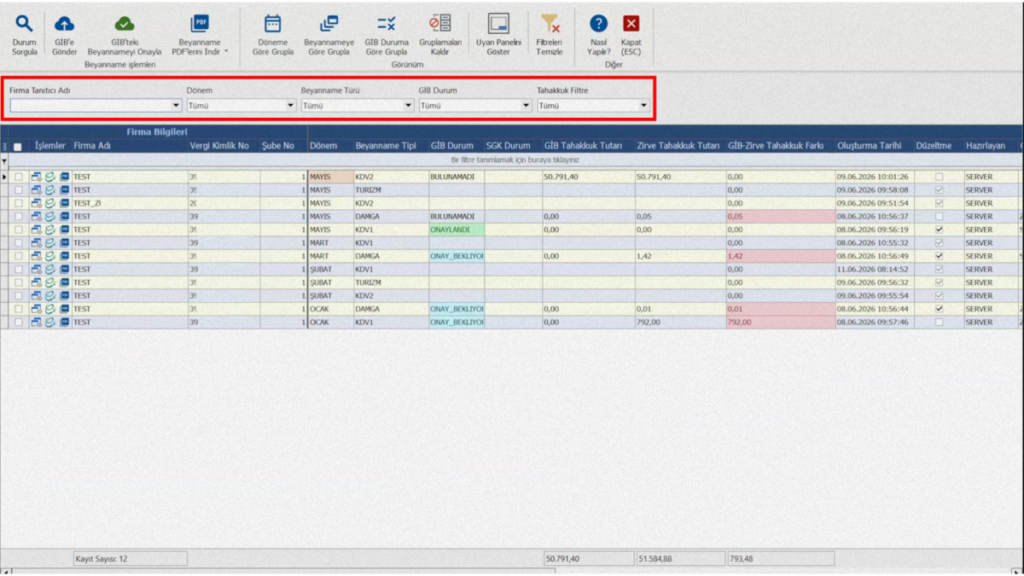
Task: Open Nasıl Yapılır help icon
Action: point(598,24)
